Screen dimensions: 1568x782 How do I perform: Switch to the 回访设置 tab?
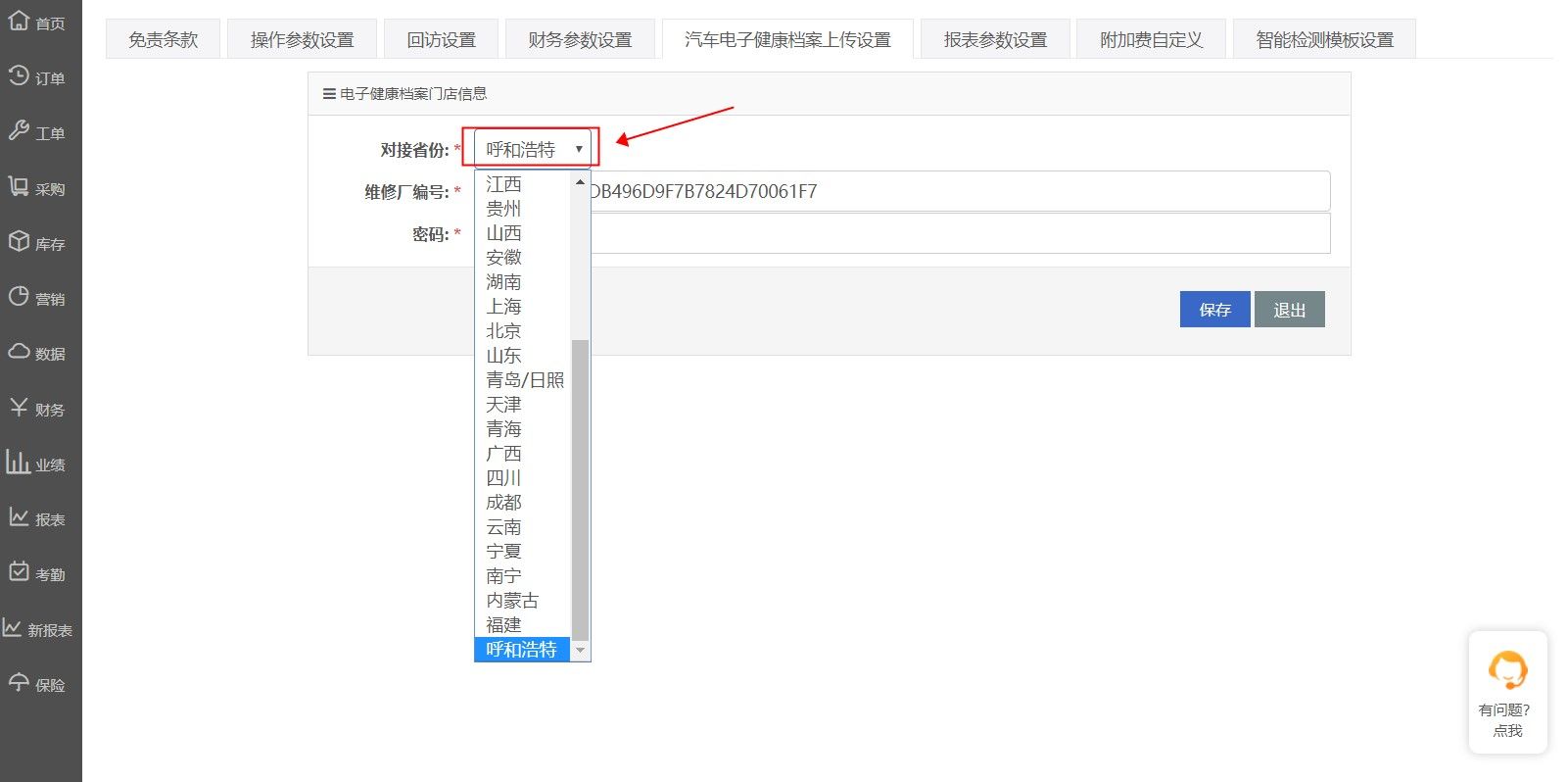pyautogui.click(x=441, y=39)
